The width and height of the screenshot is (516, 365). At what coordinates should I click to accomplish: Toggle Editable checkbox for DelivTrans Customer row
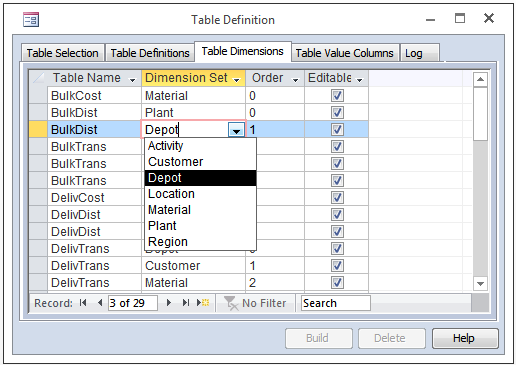tap(337, 266)
